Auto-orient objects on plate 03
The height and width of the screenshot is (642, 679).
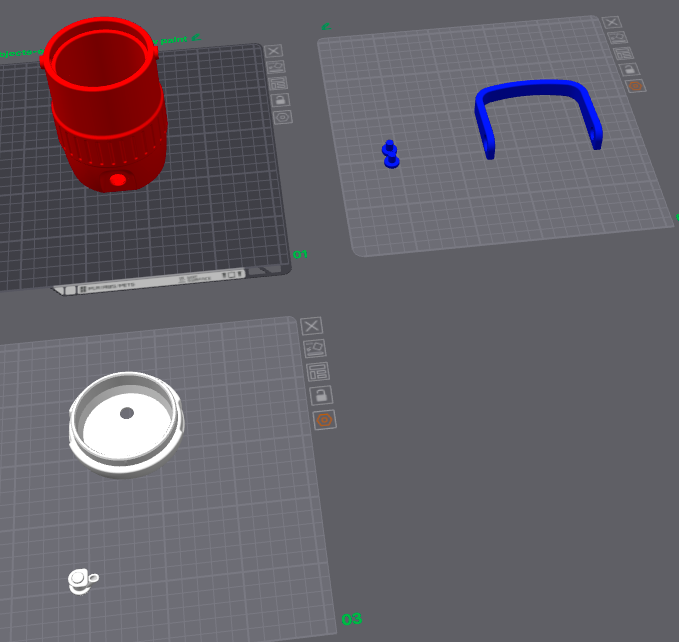[315, 348]
